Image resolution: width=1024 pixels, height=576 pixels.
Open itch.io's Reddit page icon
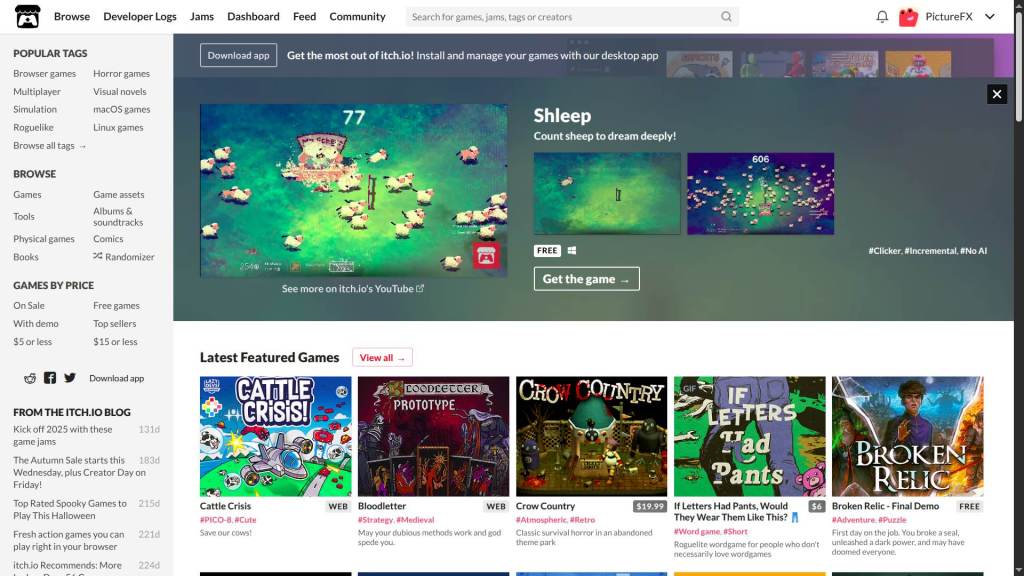30,378
